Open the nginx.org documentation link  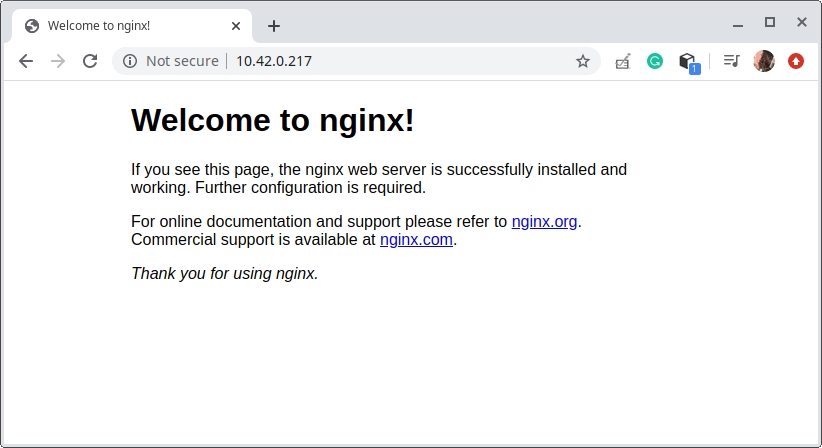pos(544,222)
